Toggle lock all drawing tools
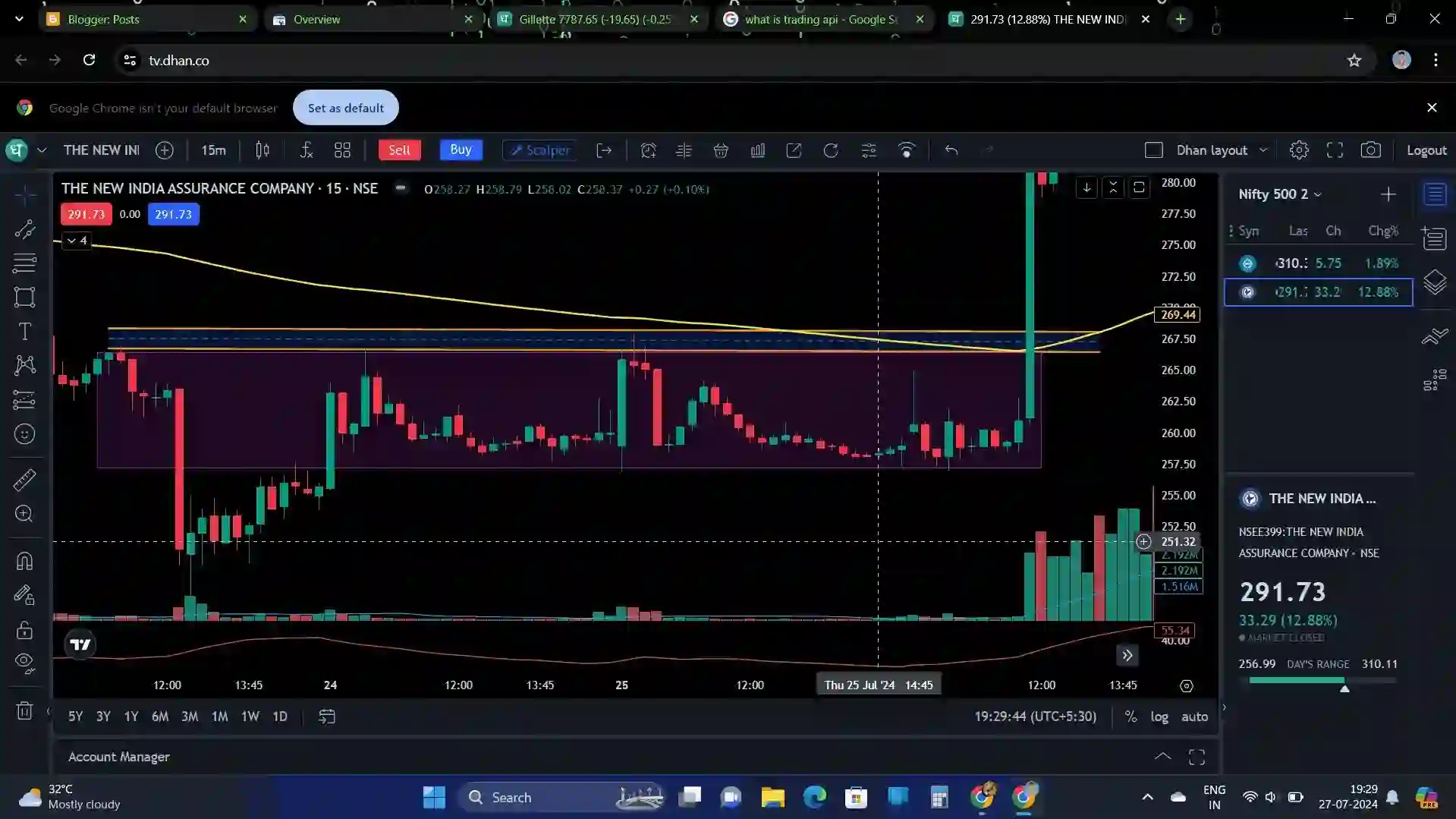The width and height of the screenshot is (1456, 819). [24, 630]
